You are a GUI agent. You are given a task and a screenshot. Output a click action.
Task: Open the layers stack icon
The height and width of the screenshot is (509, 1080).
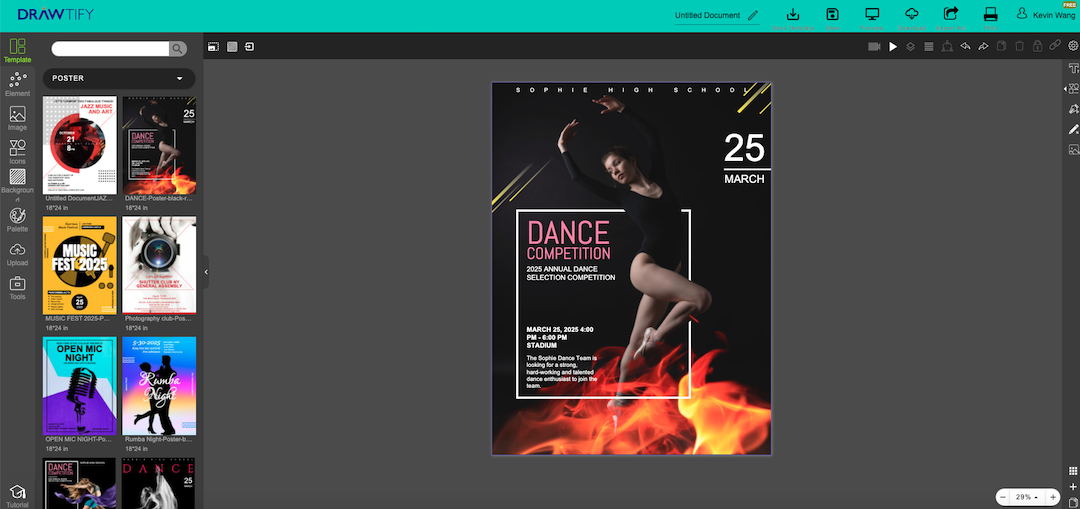click(x=911, y=47)
